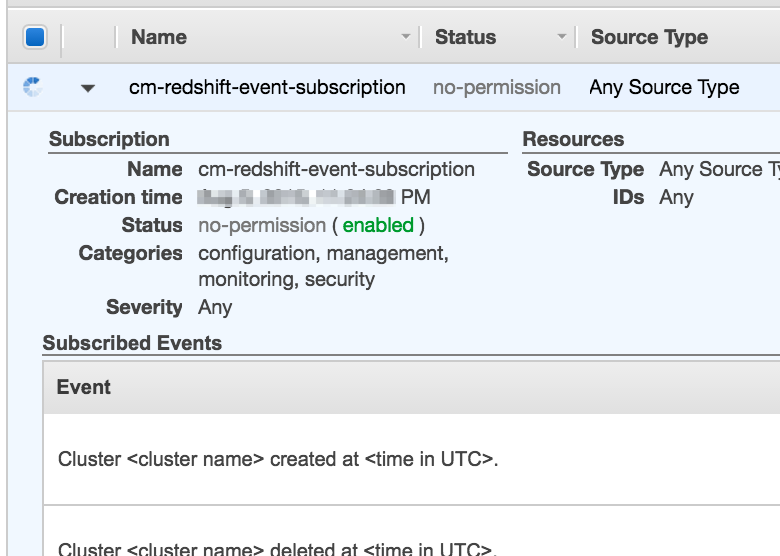Screen dimensions: 780x556
Task: Click the Event column header
Action: coord(84,387)
